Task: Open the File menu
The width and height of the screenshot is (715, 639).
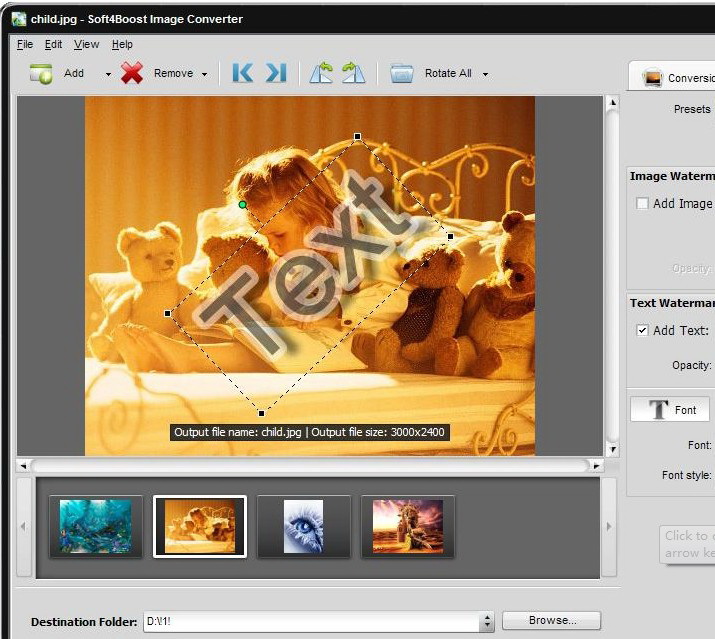Action: point(25,45)
